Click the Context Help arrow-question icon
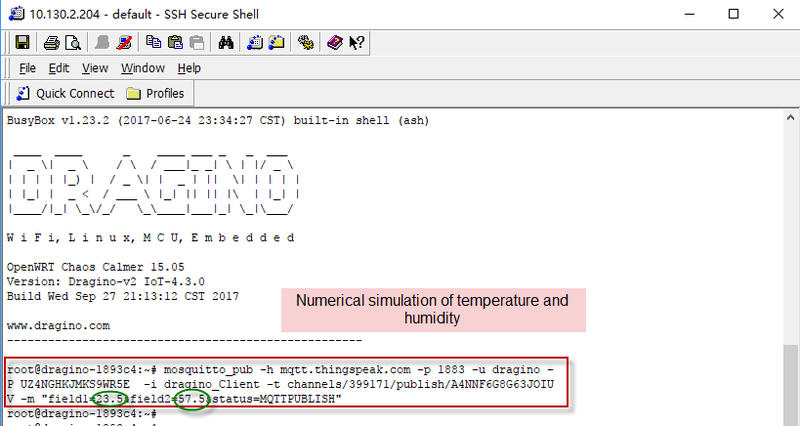800x426 pixels. 357,42
